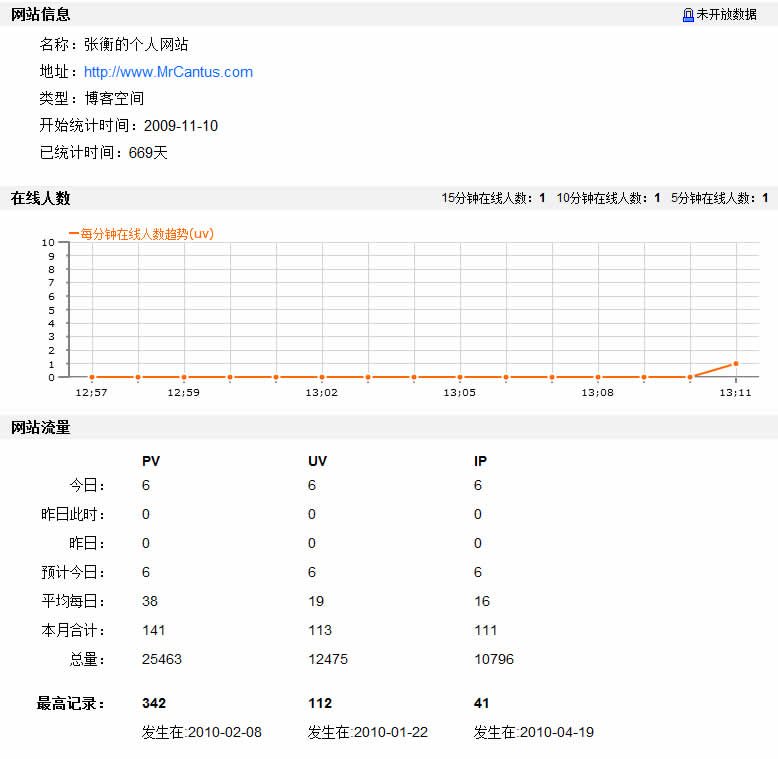Image resolution: width=778 pixels, height=759 pixels.
Task: Click the 669天 tracked duration
Action: point(148,152)
